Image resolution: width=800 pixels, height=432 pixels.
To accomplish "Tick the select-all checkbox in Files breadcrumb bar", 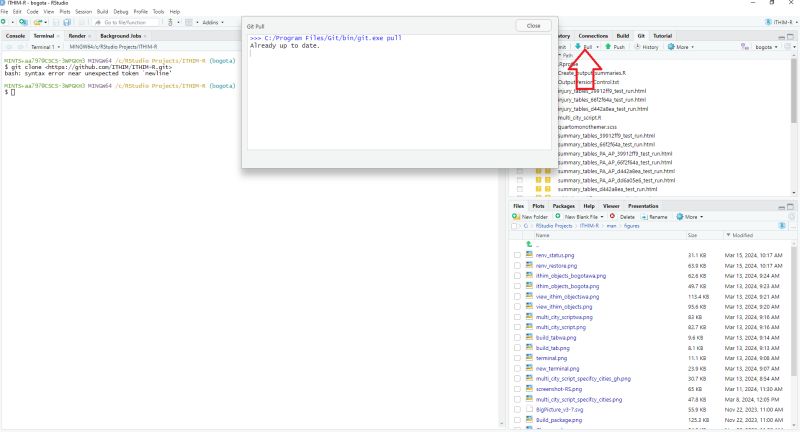I will (514, 226).
